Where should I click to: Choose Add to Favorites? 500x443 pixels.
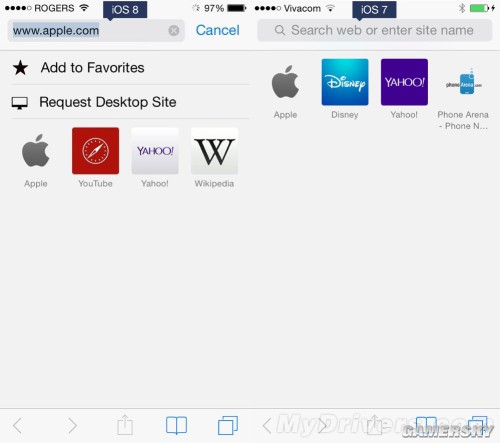(x=130, y=68)
